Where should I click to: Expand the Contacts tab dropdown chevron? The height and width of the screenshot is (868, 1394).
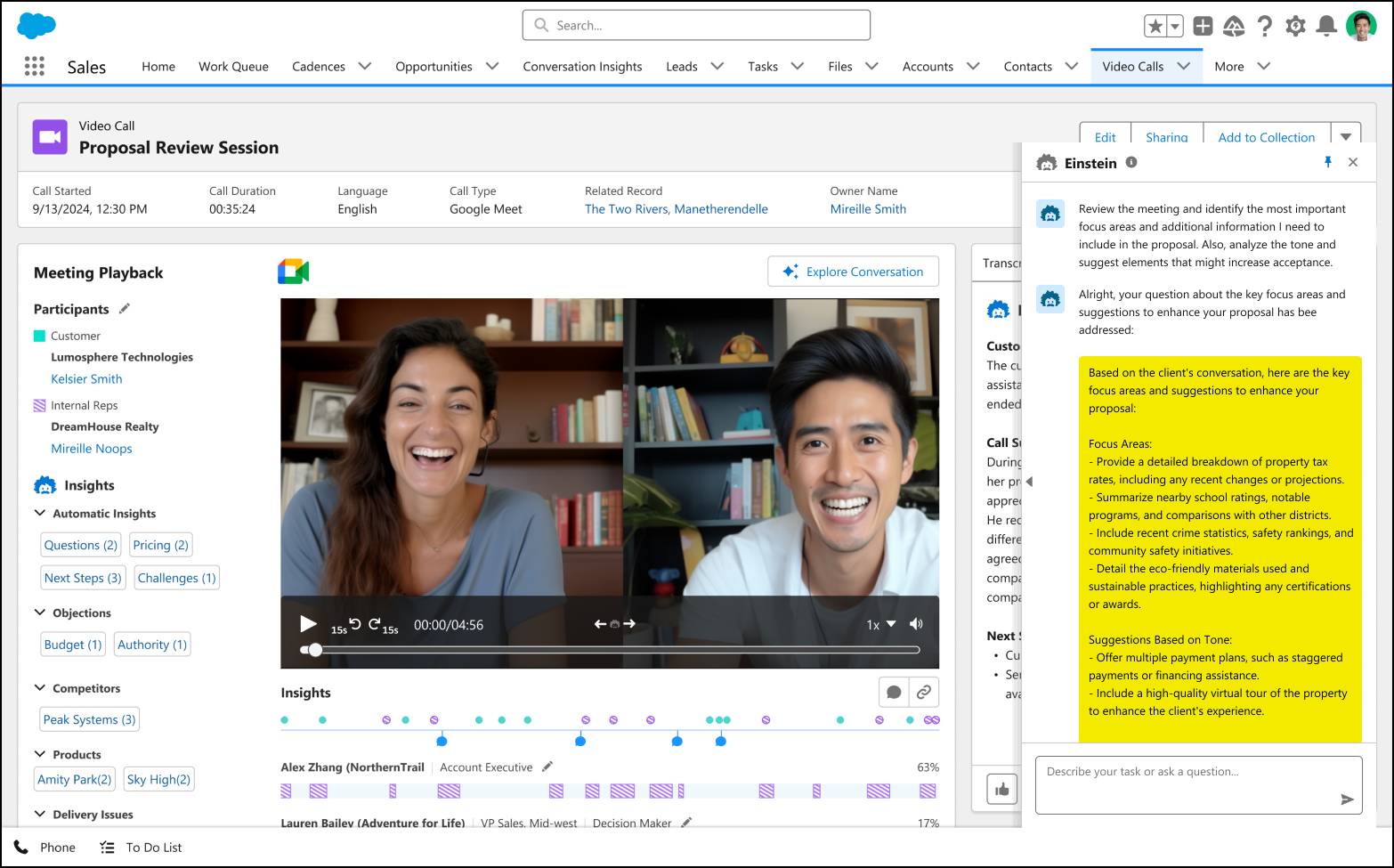pos(1072,66)
